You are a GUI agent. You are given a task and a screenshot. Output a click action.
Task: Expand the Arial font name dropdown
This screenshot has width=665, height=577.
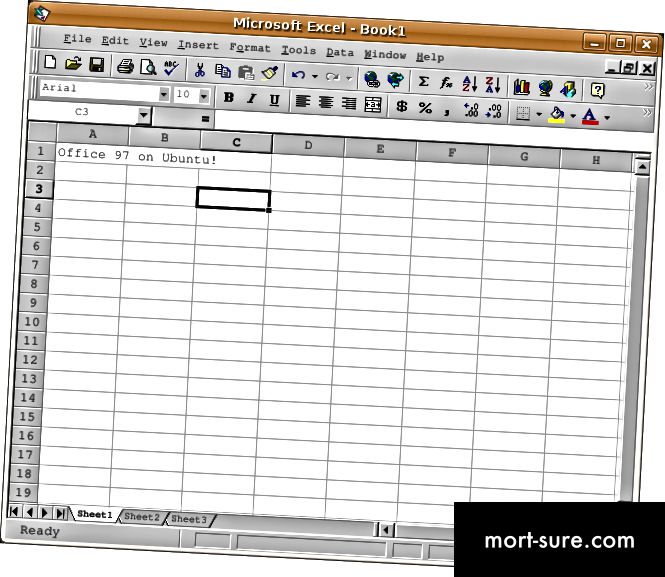[164, 94]
